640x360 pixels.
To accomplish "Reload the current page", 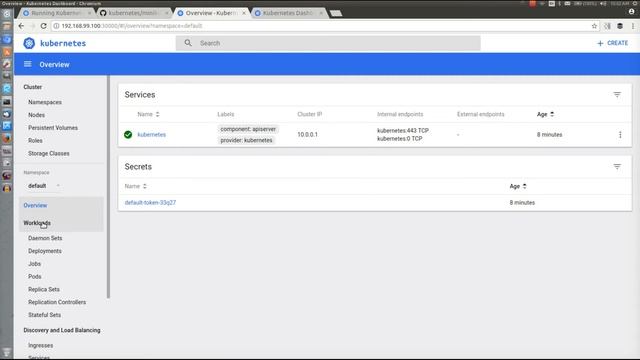I will click(x=43, y=26).
